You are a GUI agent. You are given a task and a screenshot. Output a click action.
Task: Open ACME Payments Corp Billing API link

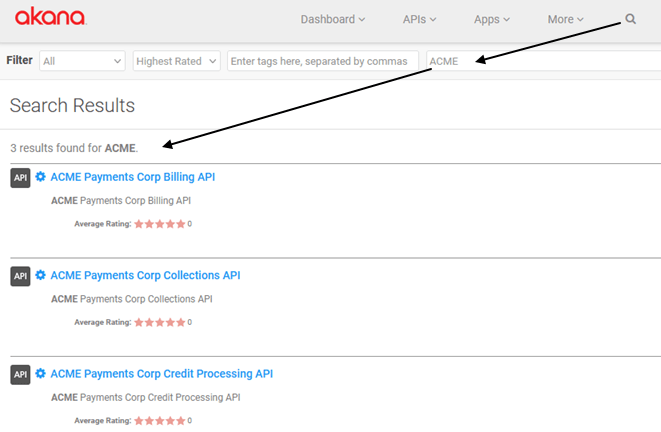coord(133,177)
